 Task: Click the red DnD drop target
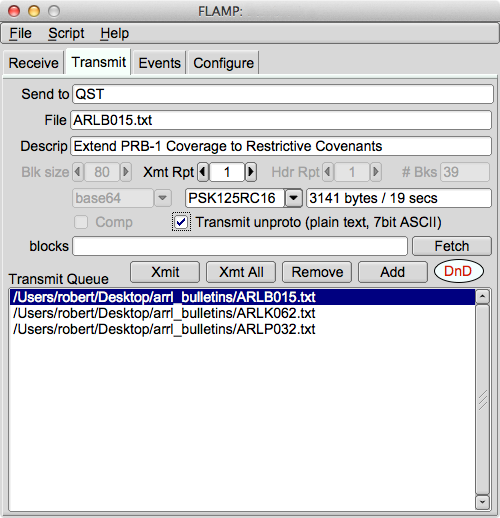point(459,271)
